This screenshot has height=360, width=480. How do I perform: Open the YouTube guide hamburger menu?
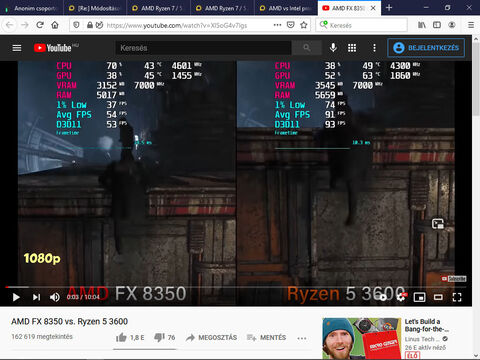point(17,48)
